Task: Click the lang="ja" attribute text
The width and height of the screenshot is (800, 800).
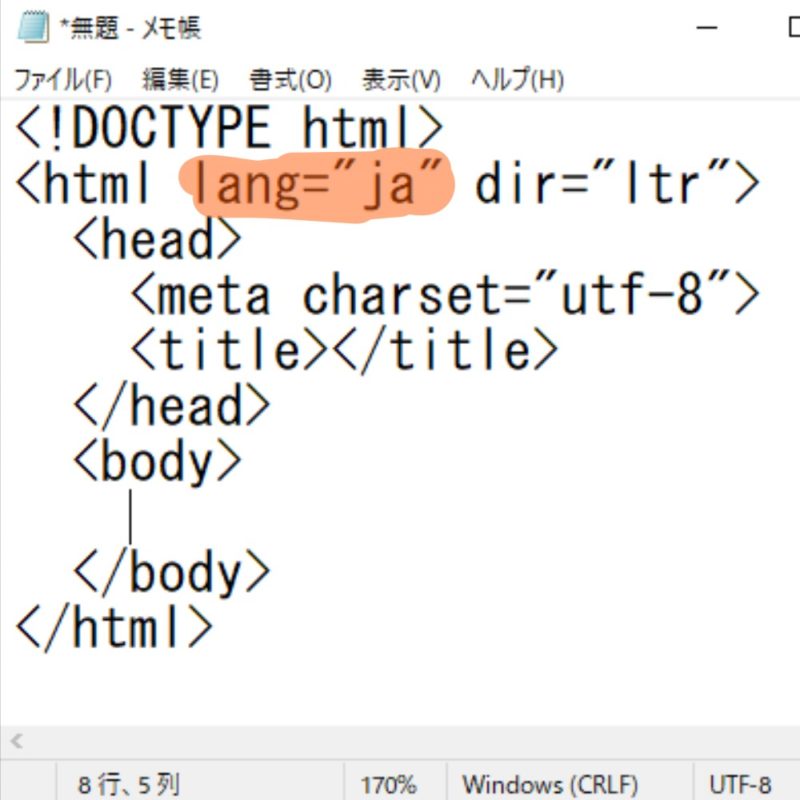Action: coord(318,184)
